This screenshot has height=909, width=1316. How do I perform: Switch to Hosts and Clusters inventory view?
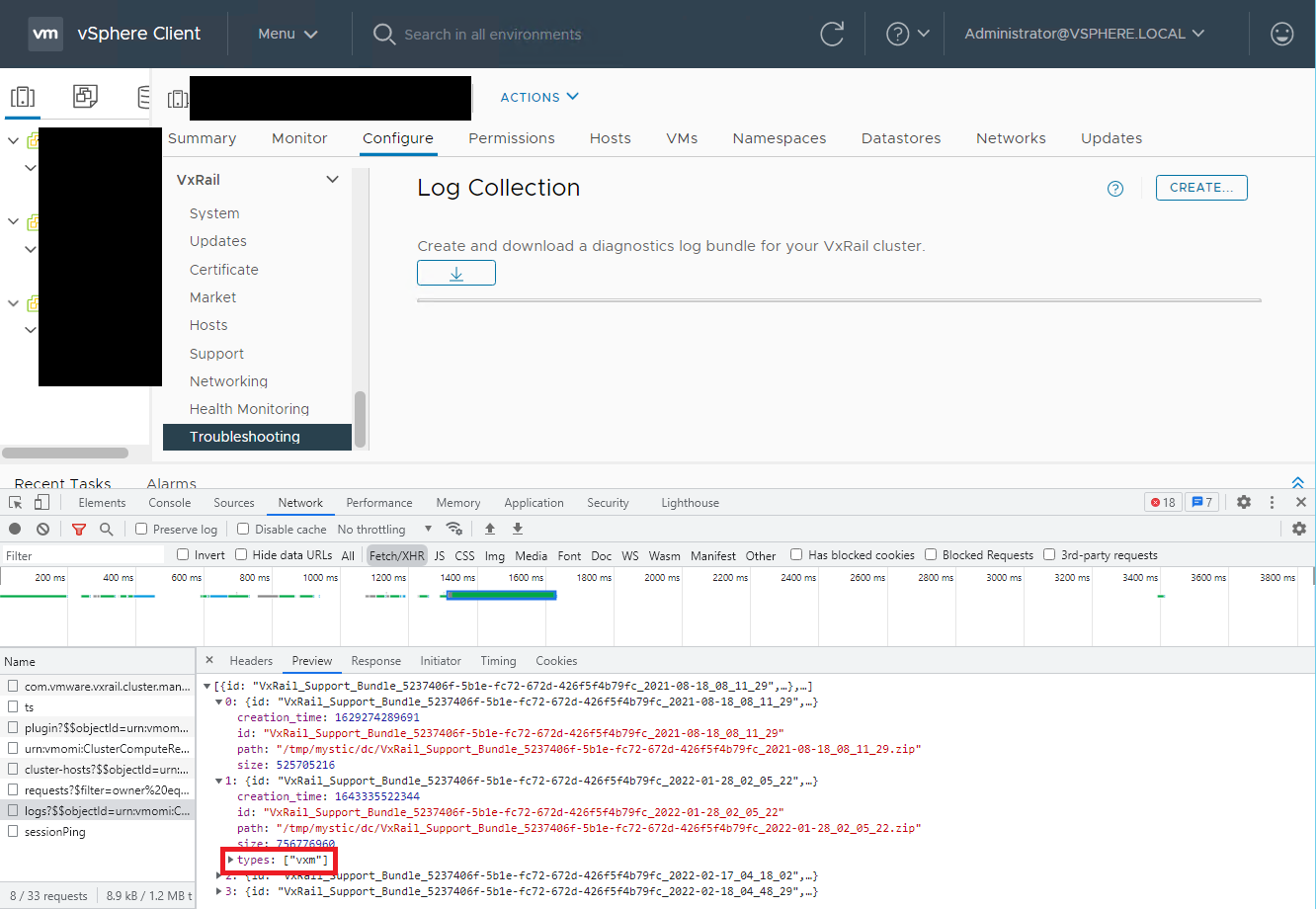click(22, 97)
